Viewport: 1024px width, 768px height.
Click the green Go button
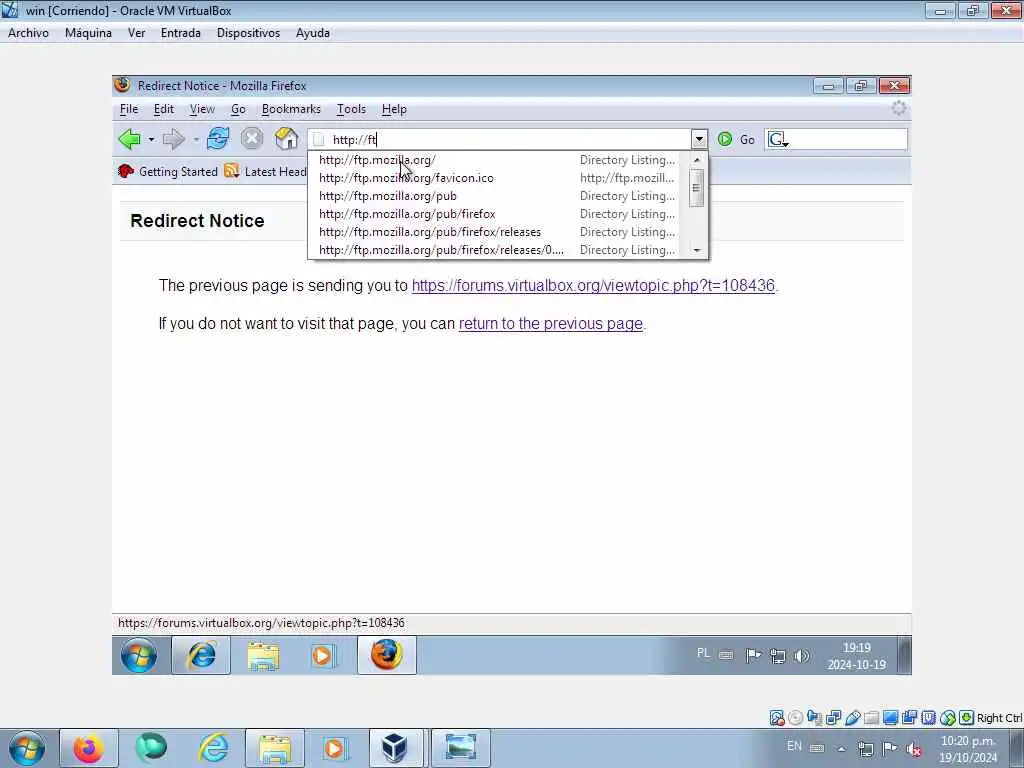(x=736, y=139)
